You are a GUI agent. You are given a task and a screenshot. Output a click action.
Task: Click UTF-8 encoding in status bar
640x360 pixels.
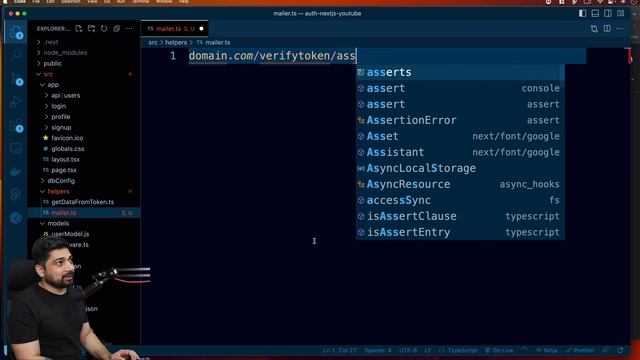(408, 350)
